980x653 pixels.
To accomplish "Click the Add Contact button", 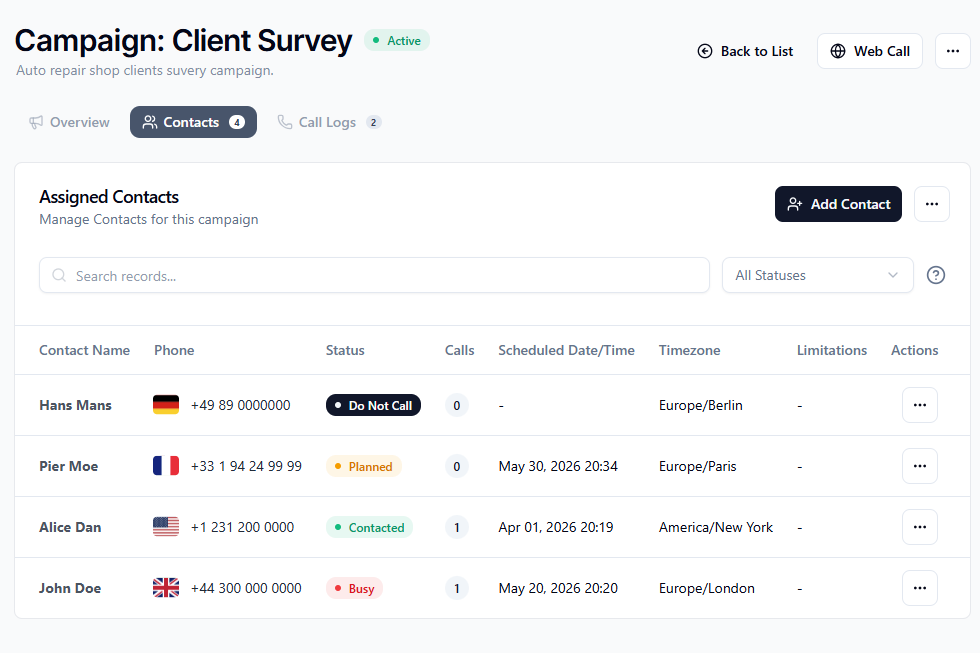I will click(x=838, y=204).
